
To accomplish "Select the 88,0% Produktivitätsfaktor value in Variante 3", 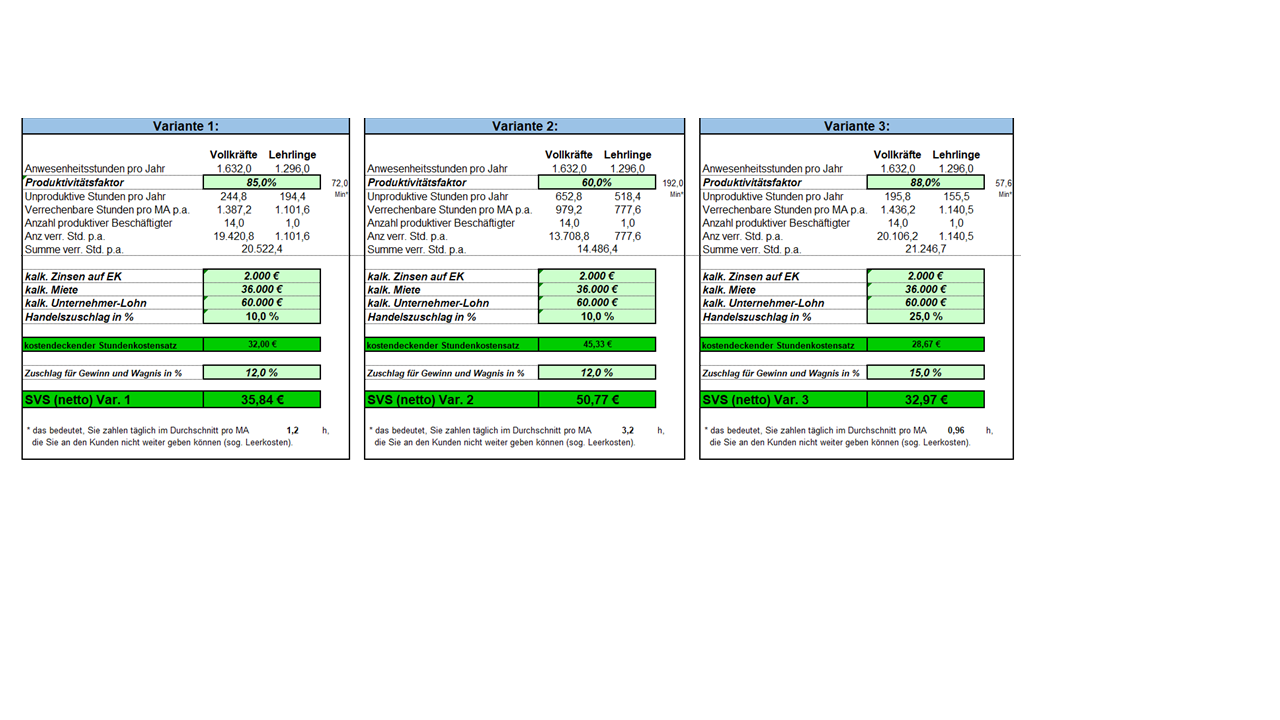I will (x=925, y=183).
